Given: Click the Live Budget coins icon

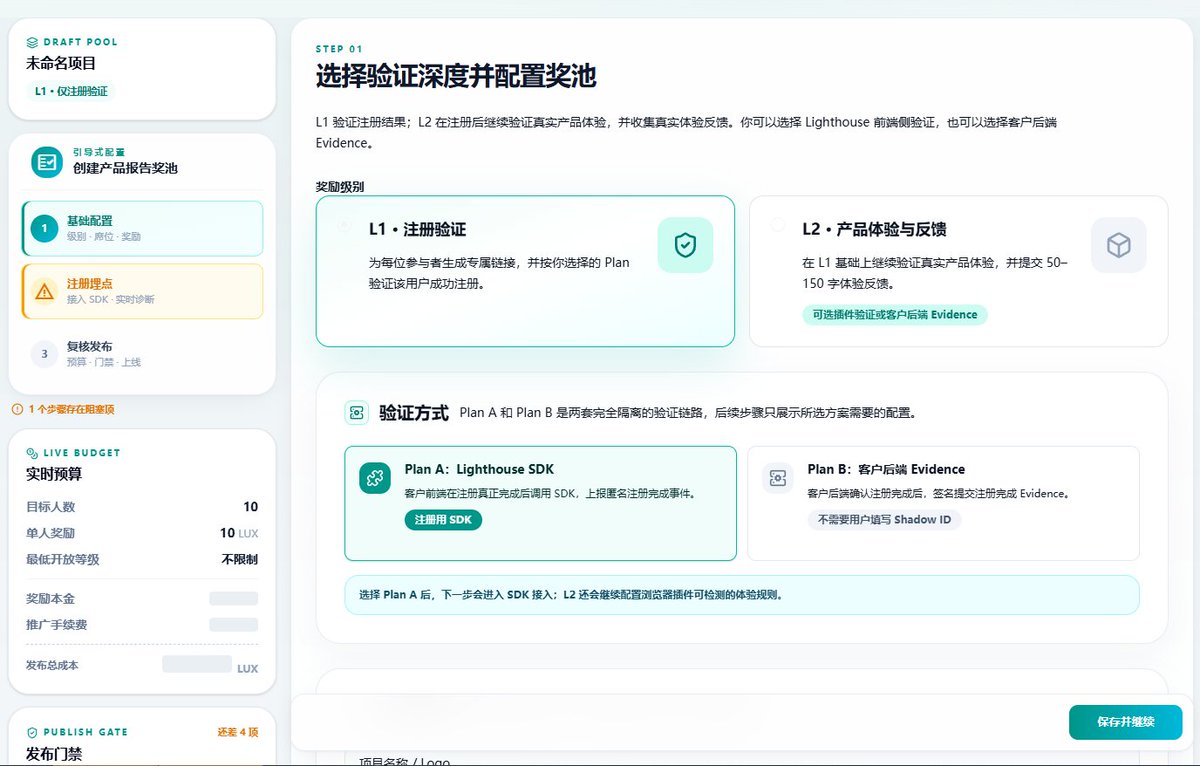Looking at the screenshot, I should pyautogui.click(x=32, y=453).
